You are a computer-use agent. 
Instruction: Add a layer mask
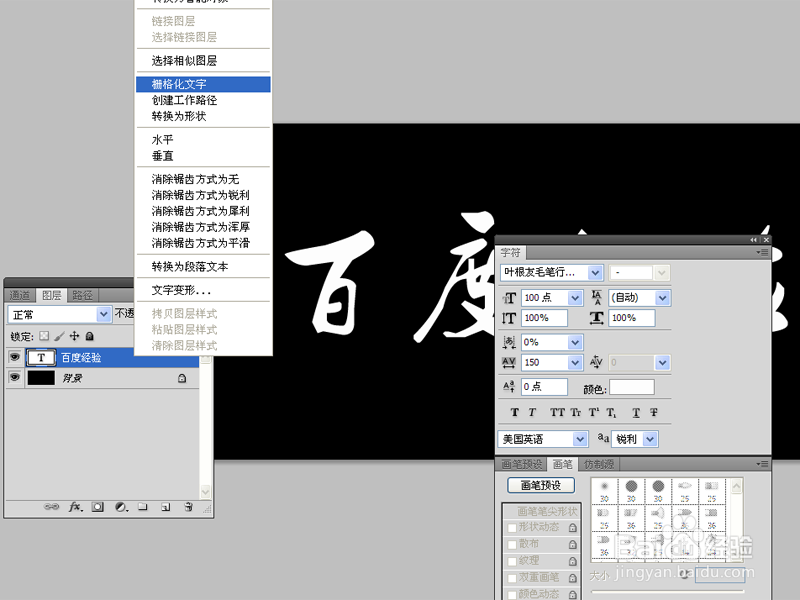click(x=97, y=507)
